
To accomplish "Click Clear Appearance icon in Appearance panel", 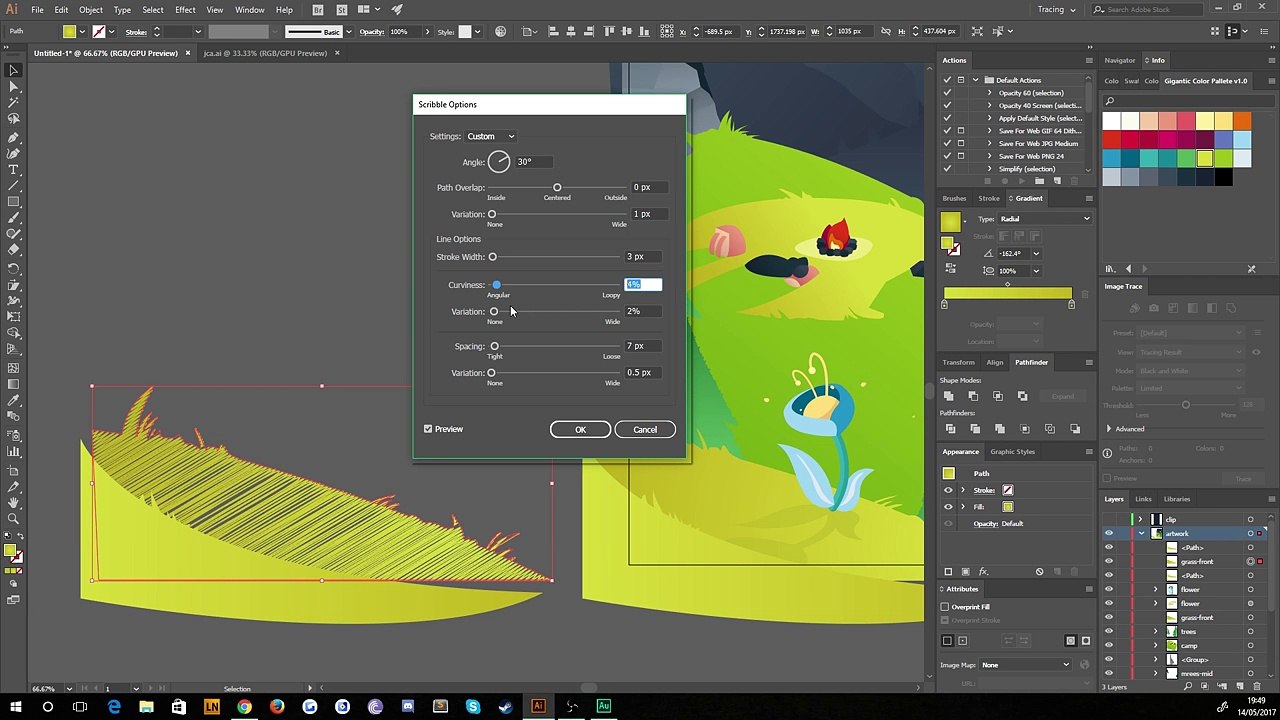I will pyautogui.click(x=1039, y=572).
